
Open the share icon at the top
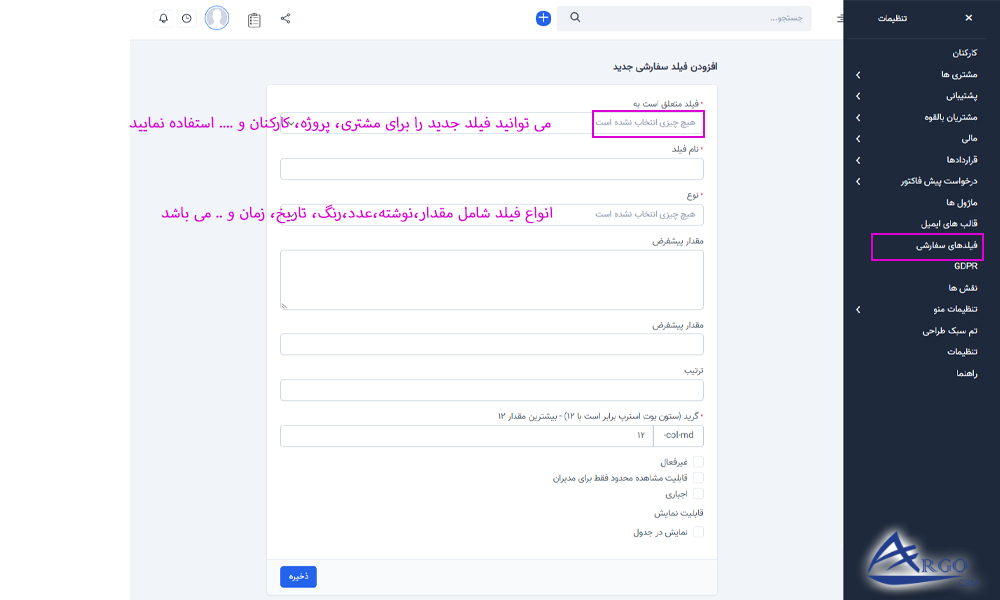pyautogui.click(x=285, y=18)
